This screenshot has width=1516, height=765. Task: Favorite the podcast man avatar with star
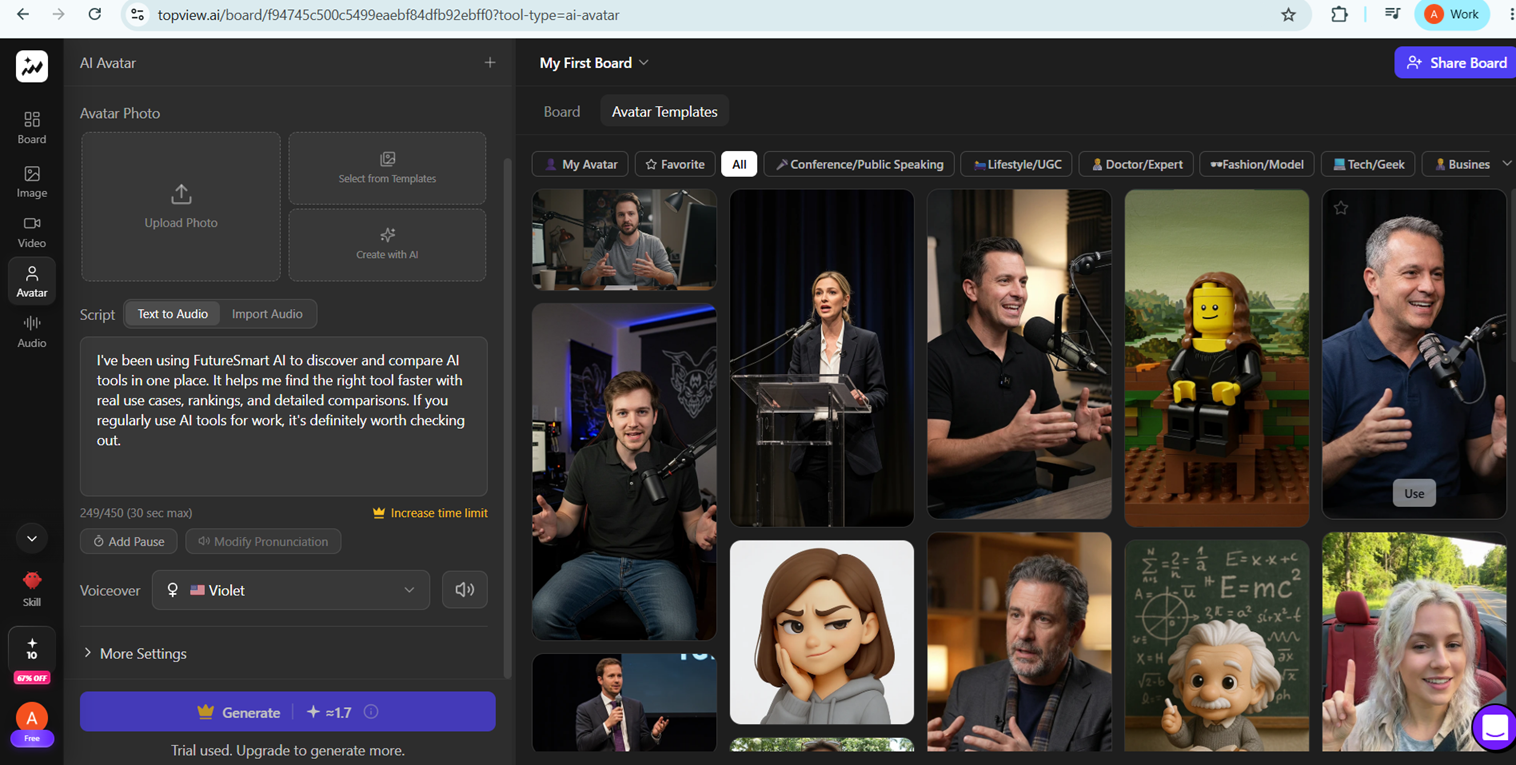click(x=1341, y=208)
